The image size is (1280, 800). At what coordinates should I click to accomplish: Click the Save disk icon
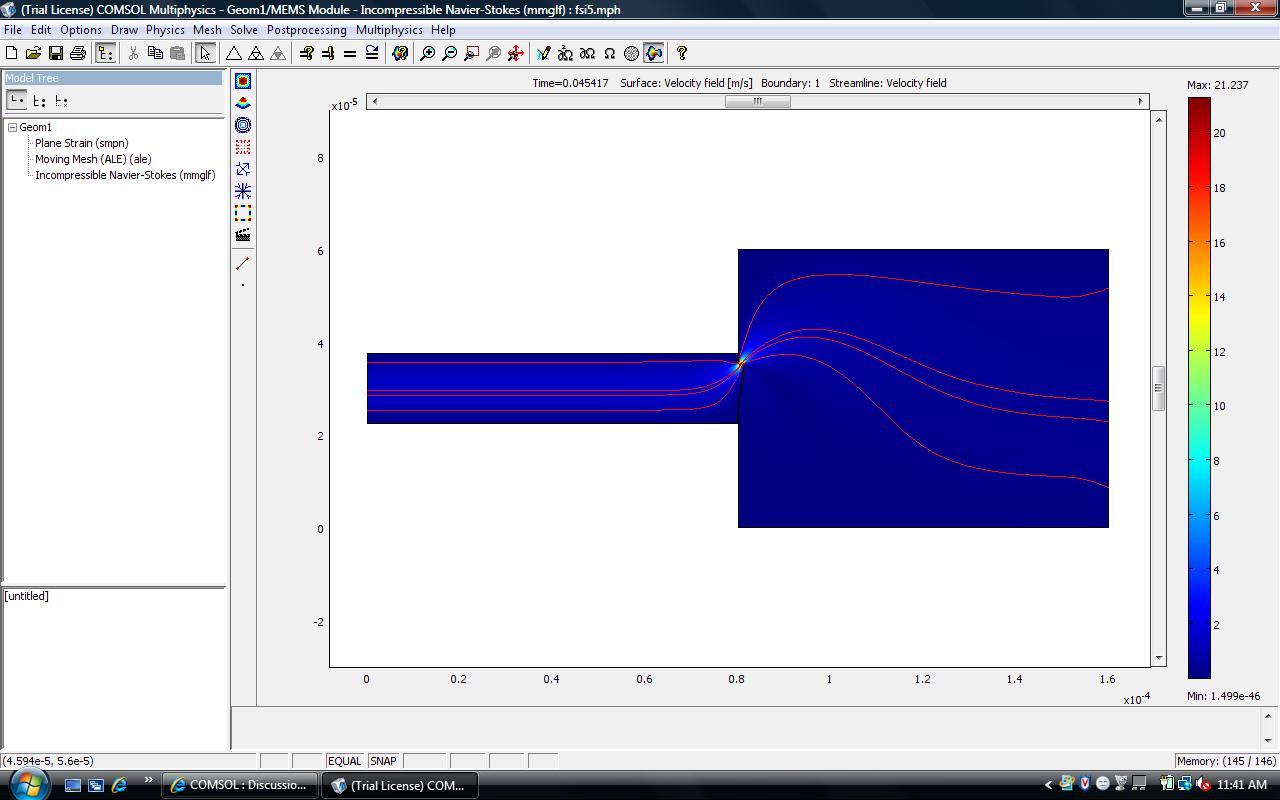(x=56, y=53)
